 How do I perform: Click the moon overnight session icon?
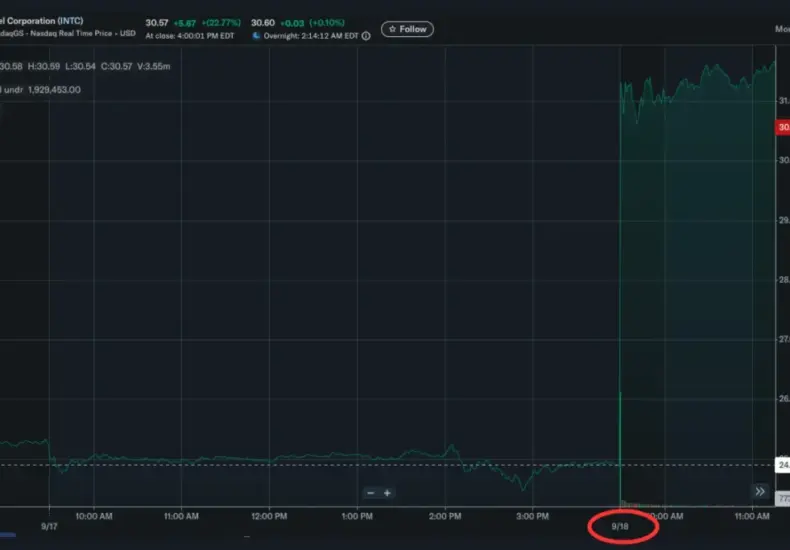256,36
